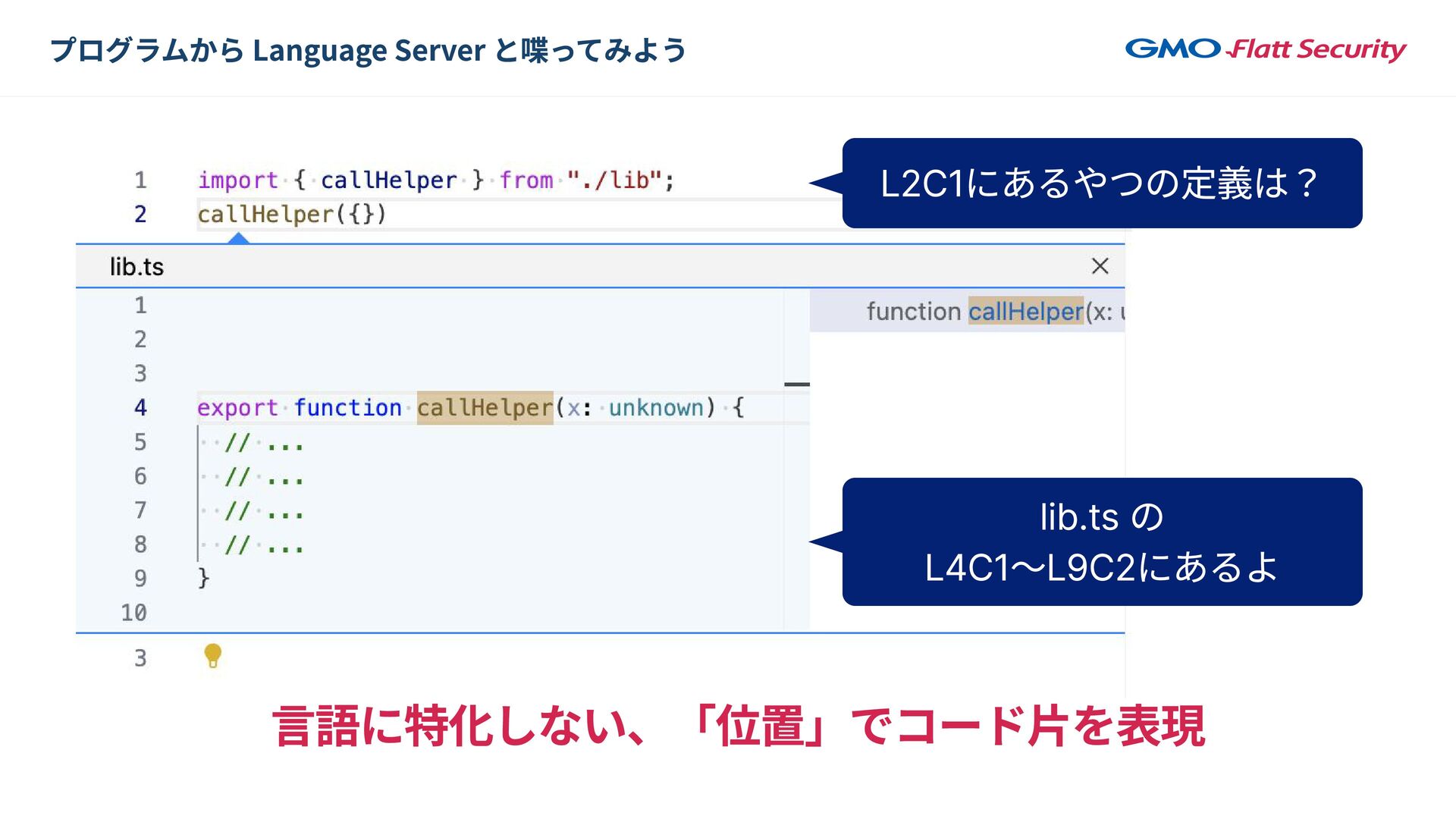Click the "./lib" import path string
The width and height of the screenshot is (1456, 819).
[x=614, y=180]
